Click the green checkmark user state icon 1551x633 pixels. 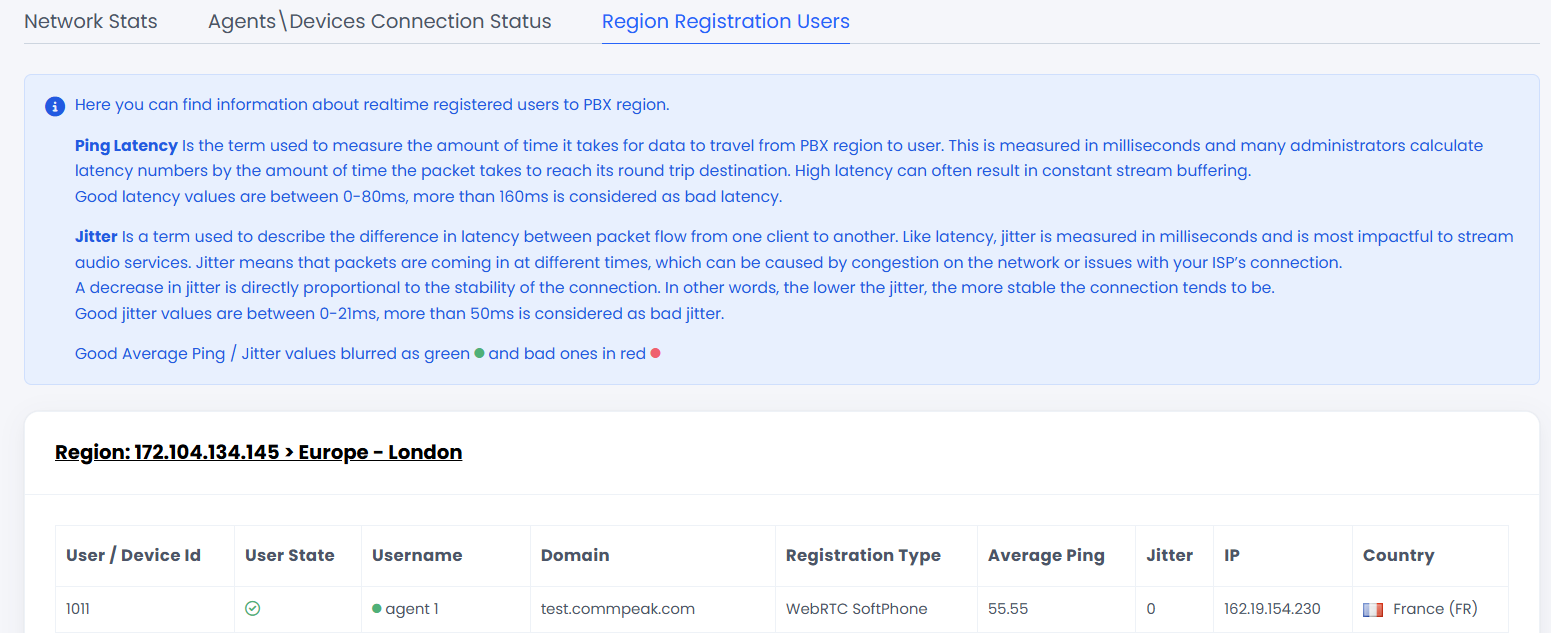coord(253,608)
